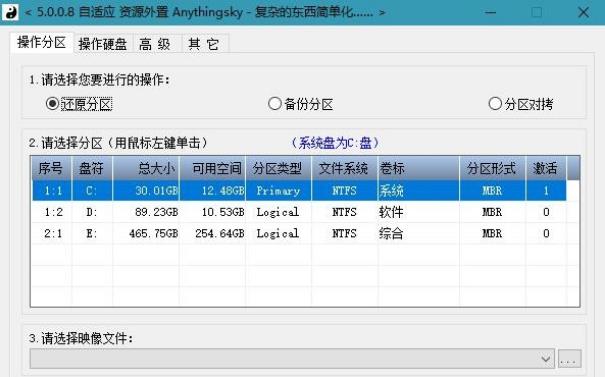The width and height of the screenshot is (605, 377).
Task: Click the image file path combo box
Action: (x=292, y=359)
